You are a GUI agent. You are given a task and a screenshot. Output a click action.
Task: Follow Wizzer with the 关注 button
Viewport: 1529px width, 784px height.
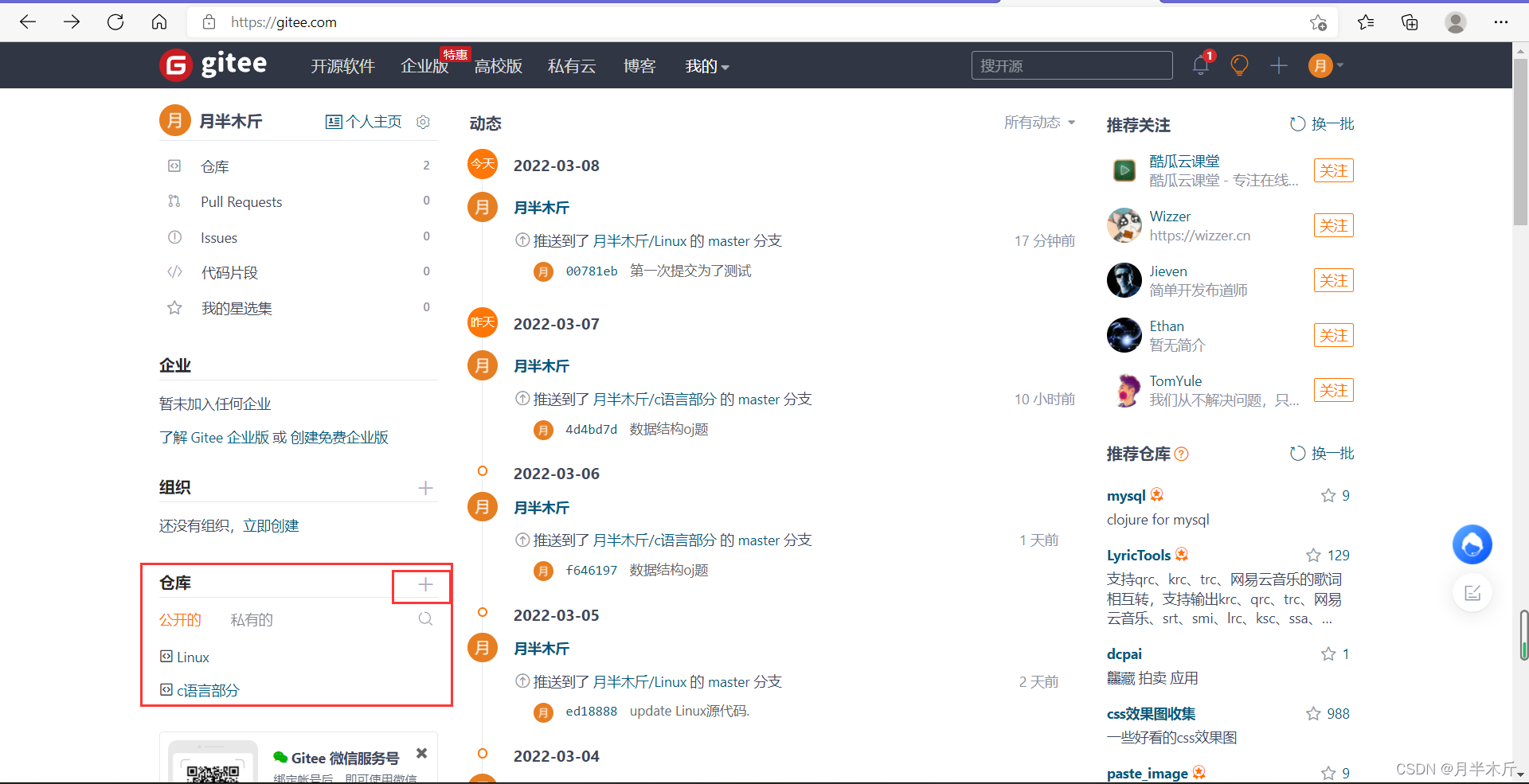tap(1334, 226)
